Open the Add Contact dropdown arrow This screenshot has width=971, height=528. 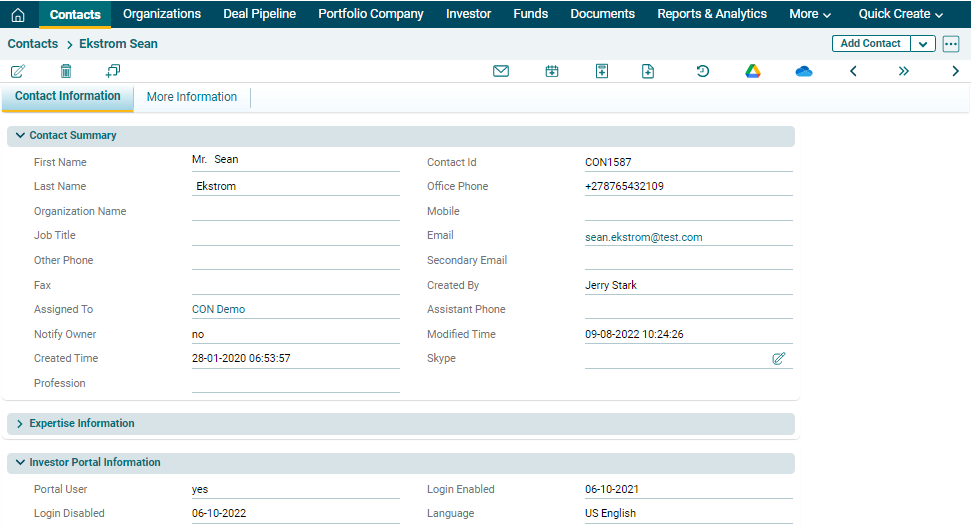pyautogui.click(x=922, y=44)
